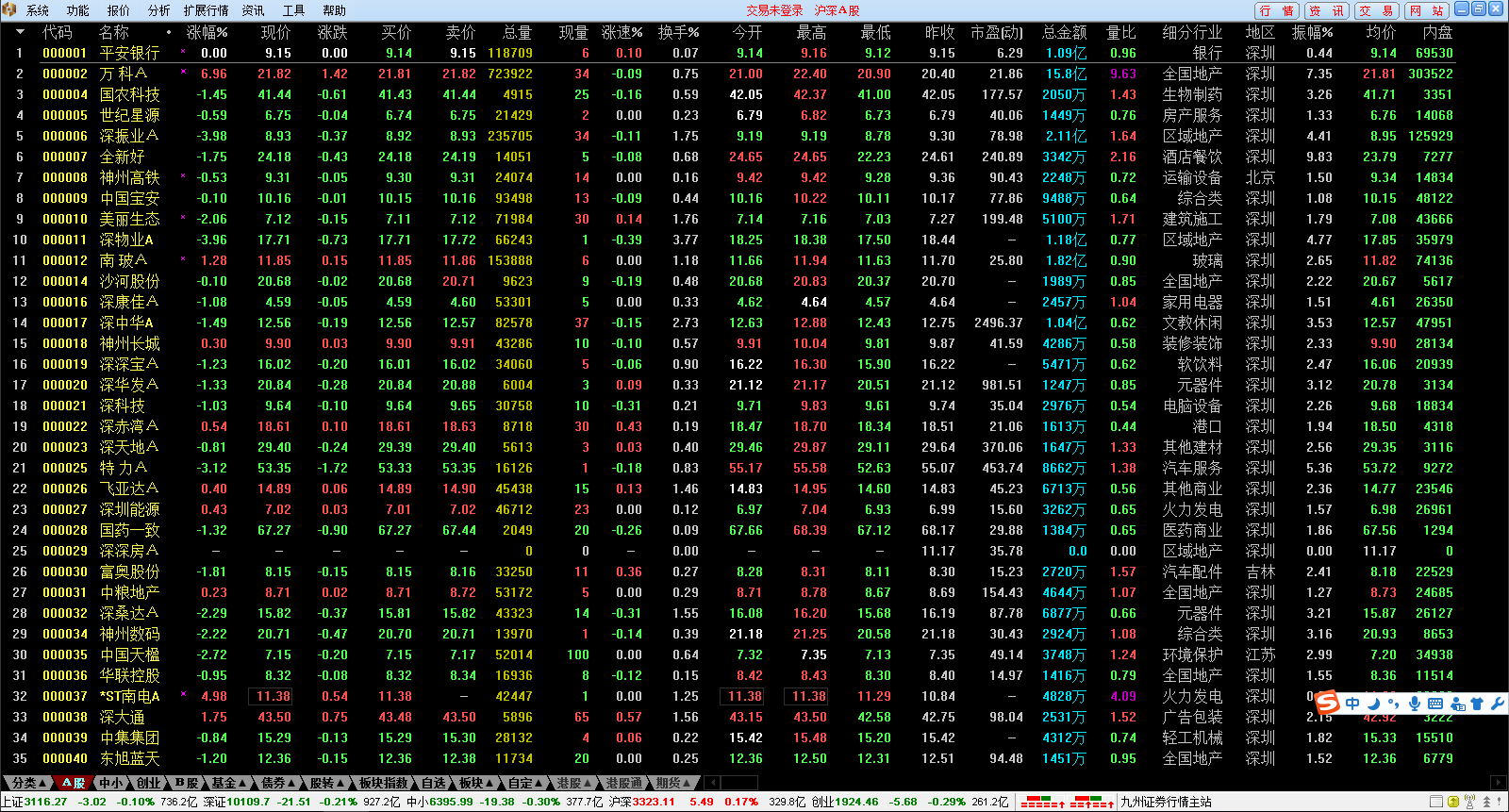1509x812 pixels.
Task: Click the list panel icon in status bar
Action: pos(1436,802)
